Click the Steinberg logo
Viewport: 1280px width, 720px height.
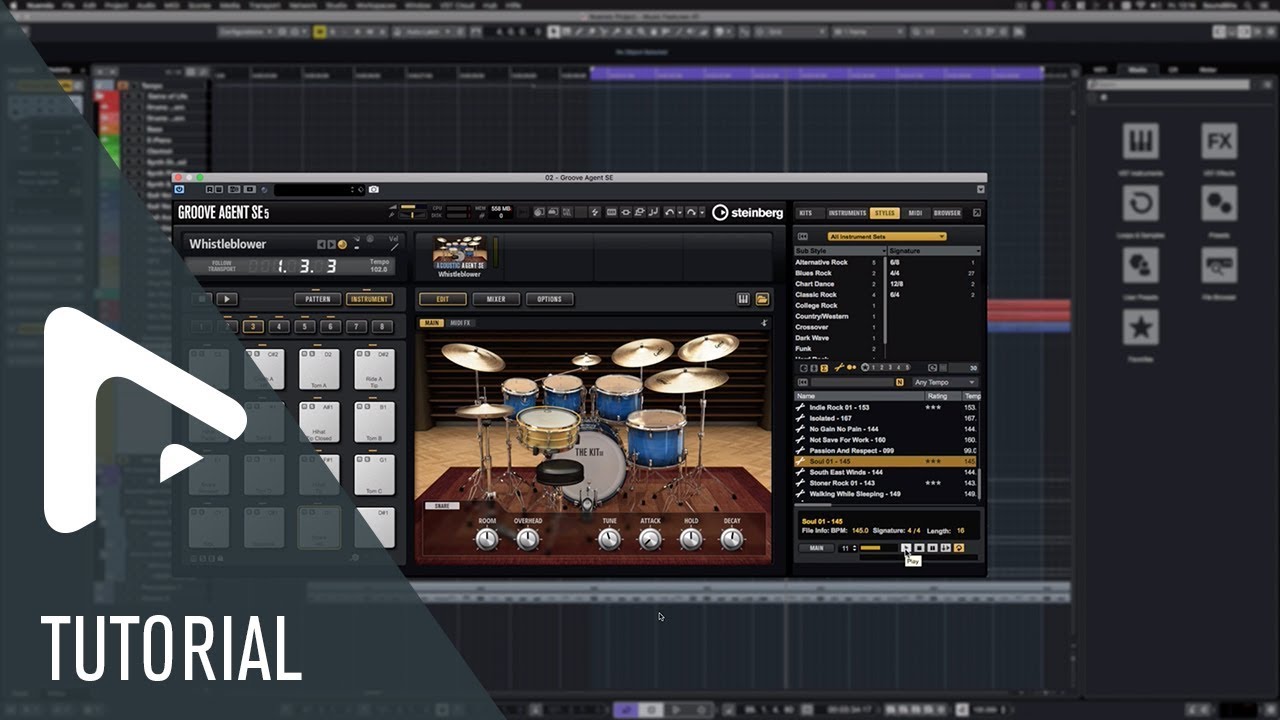point(747,212)
